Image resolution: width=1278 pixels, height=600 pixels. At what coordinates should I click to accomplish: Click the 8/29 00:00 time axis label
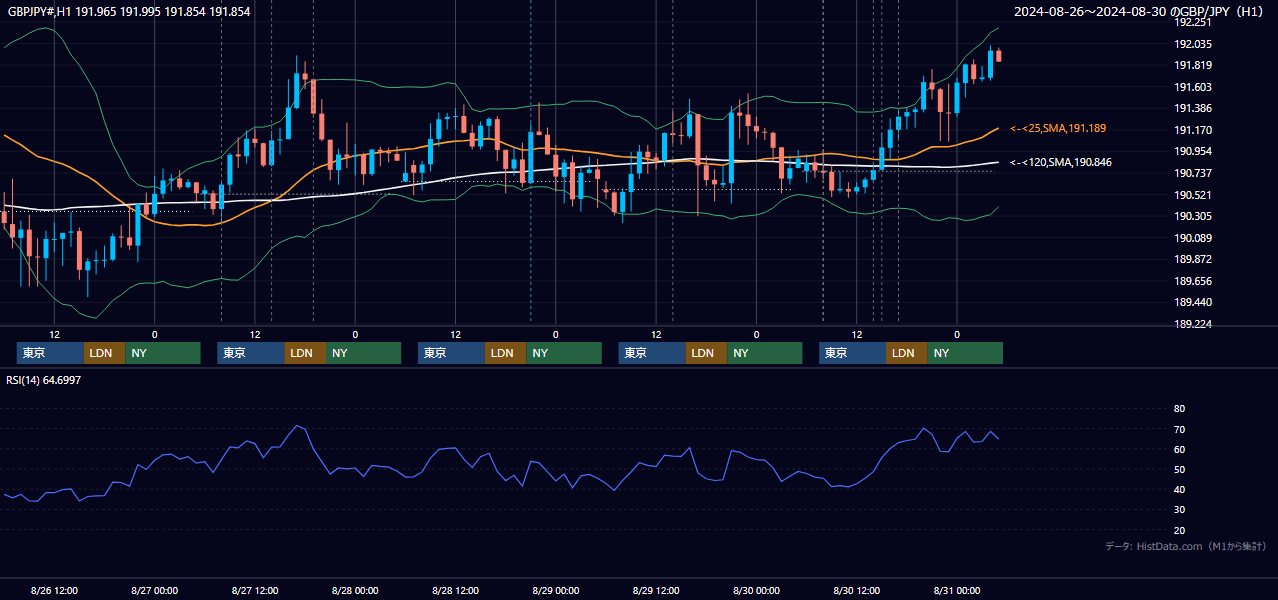(556, 590)
